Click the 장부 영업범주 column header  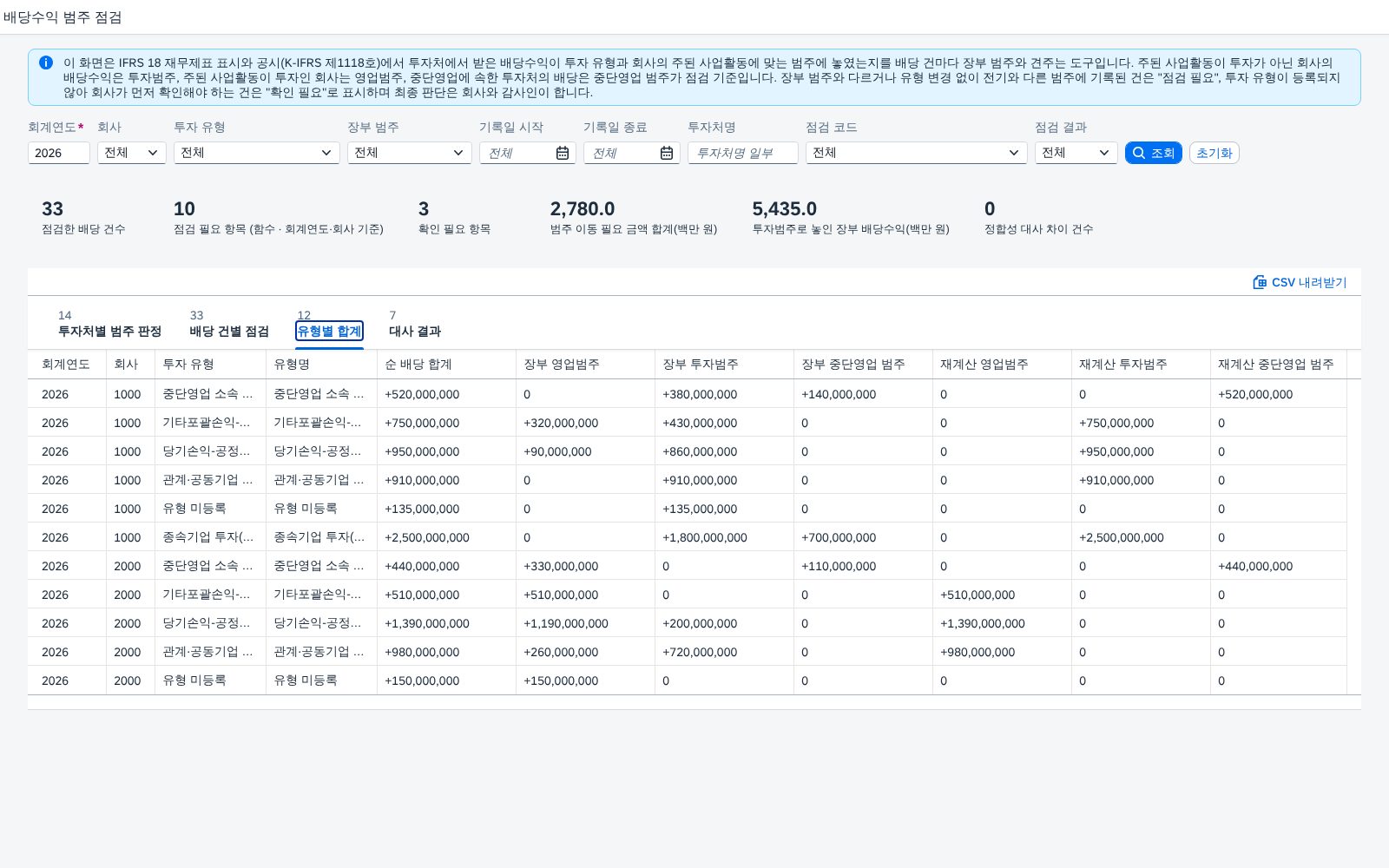pyautogui.click(x=585, y=365)
